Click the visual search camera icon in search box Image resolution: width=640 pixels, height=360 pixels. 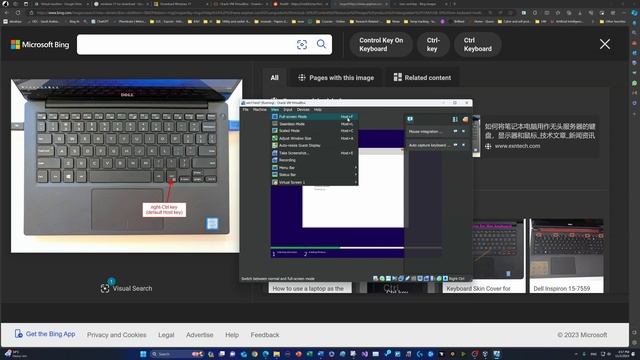[x=302, y=44]
